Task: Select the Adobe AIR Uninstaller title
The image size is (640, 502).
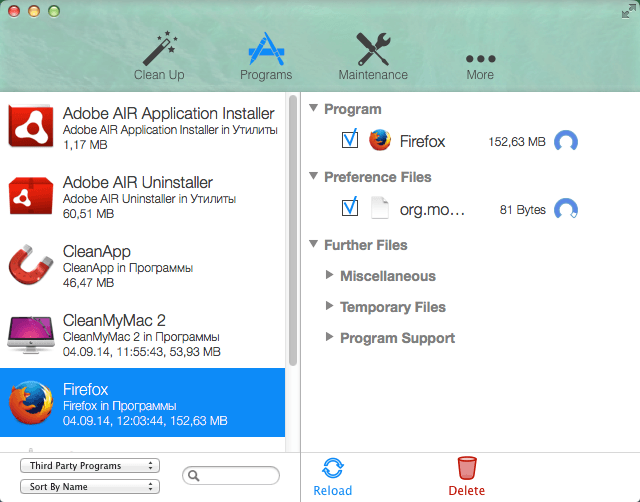Action: (138, 182)
